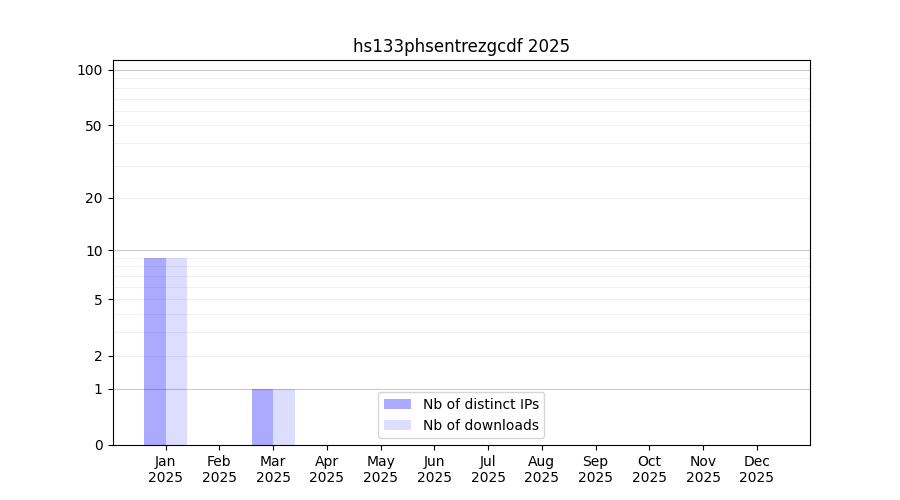Select the Sep 2025 x-axis label
900x500 pixels.
coord(595,469)
